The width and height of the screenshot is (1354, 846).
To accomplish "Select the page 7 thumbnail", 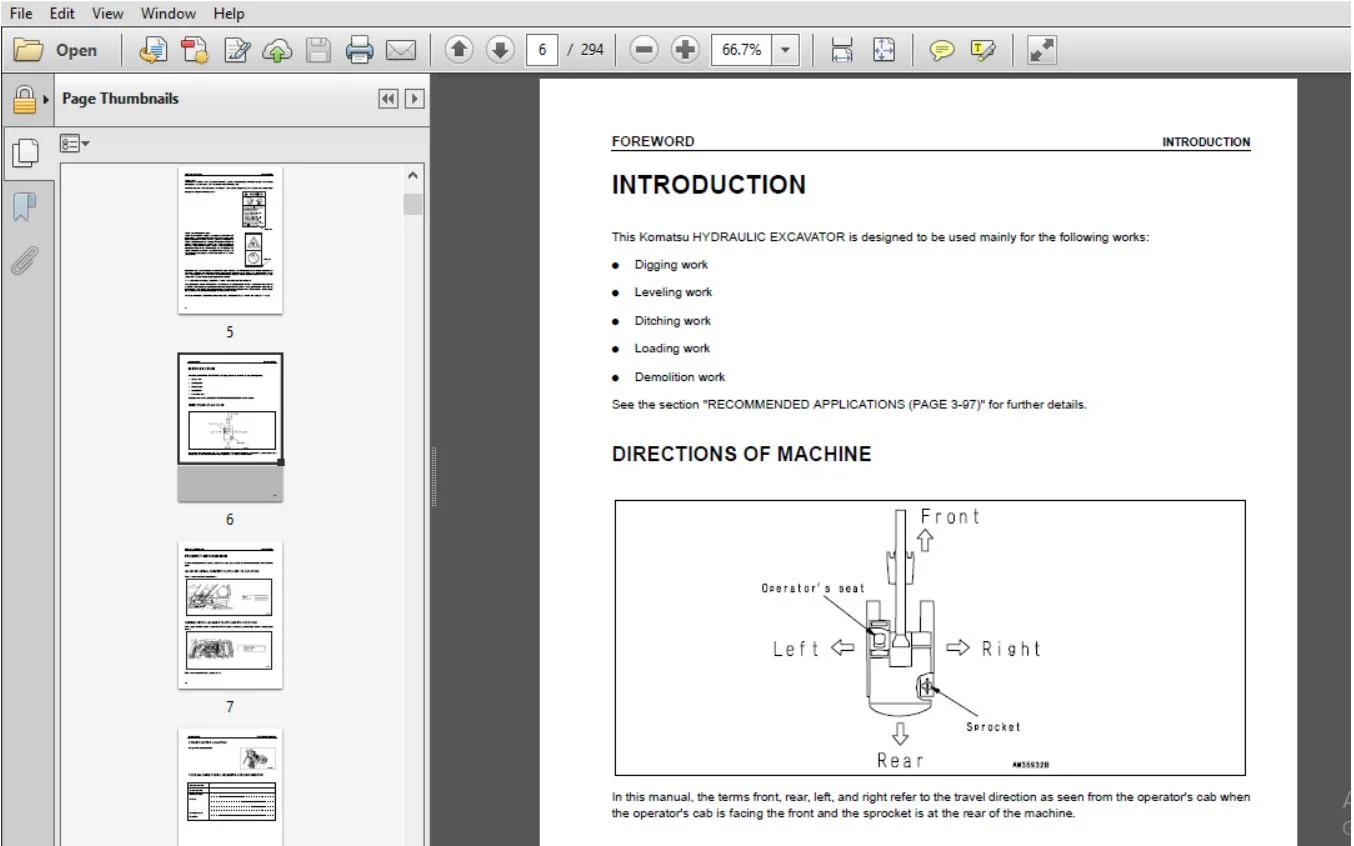I will 230,615.
